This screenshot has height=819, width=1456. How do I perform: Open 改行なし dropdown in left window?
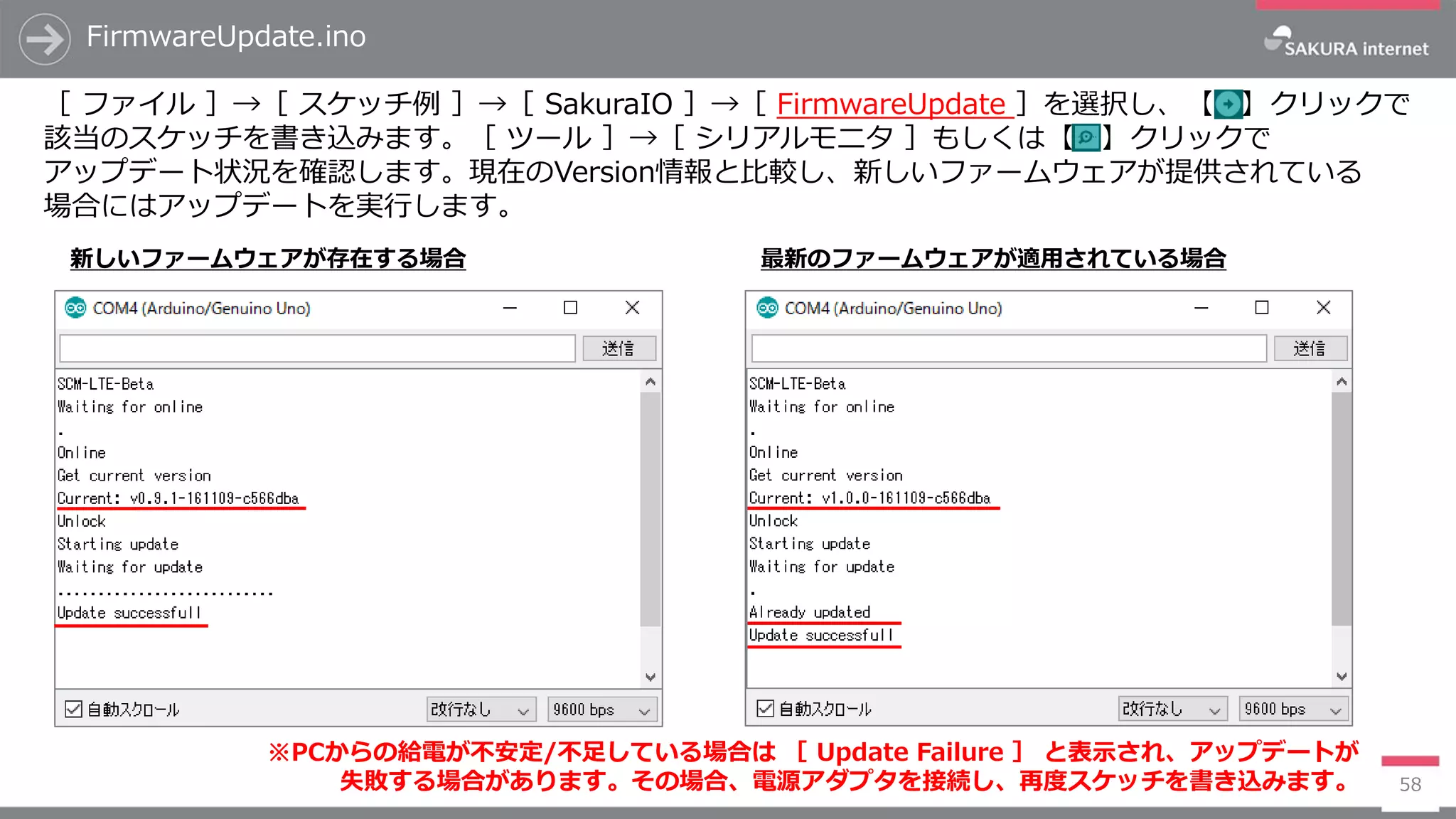[x=480, y=710]
